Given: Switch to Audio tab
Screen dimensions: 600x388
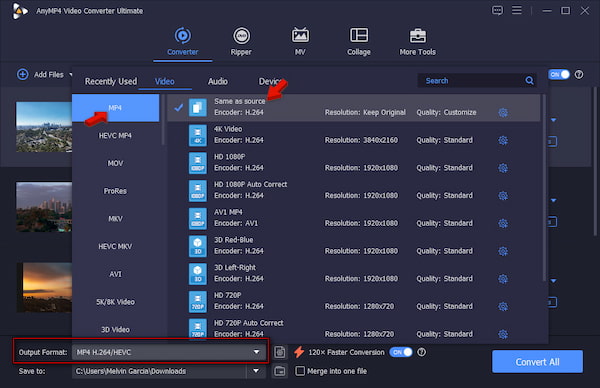Looking at the screenshot, I should coord(218,81).
